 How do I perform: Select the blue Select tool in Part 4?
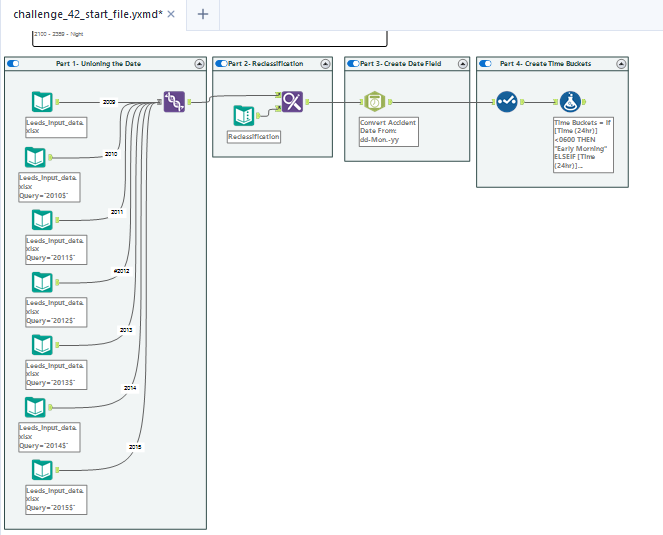[507, 102]
